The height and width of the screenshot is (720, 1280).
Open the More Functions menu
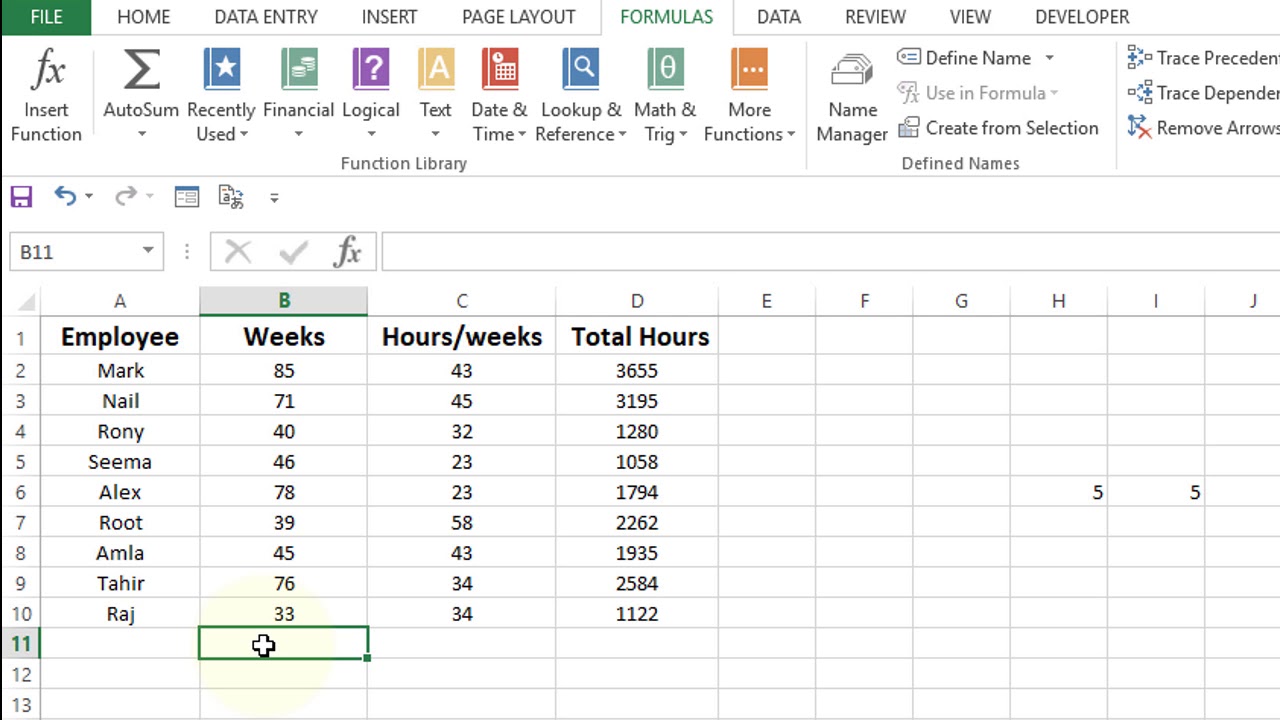749,95
